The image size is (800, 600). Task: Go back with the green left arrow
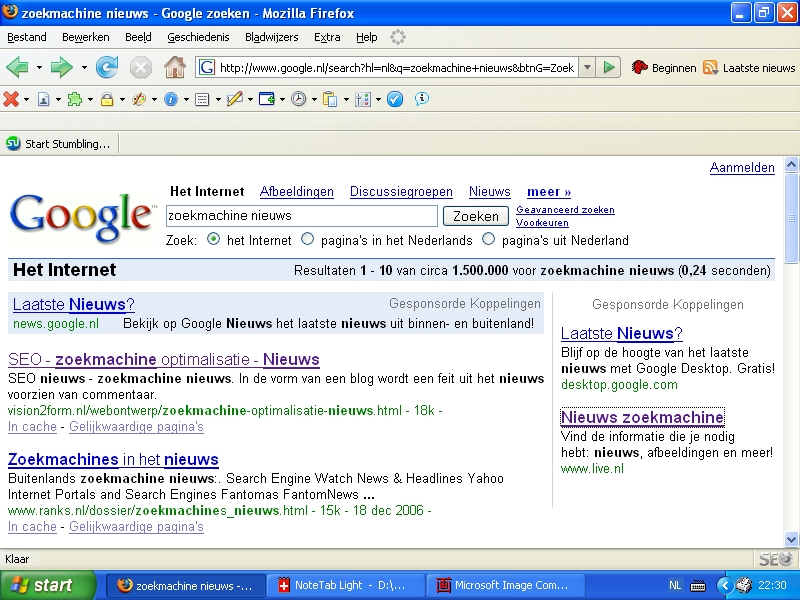(x=17, y=67)
